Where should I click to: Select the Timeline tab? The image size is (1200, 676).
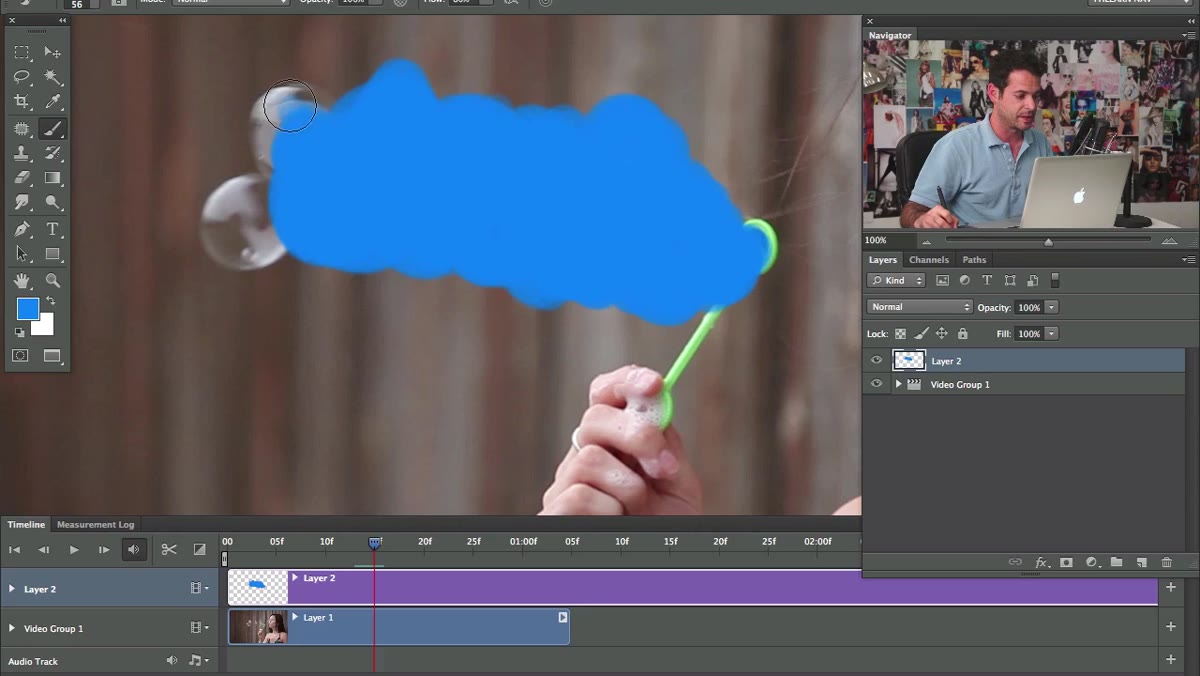tap(26, 525)
